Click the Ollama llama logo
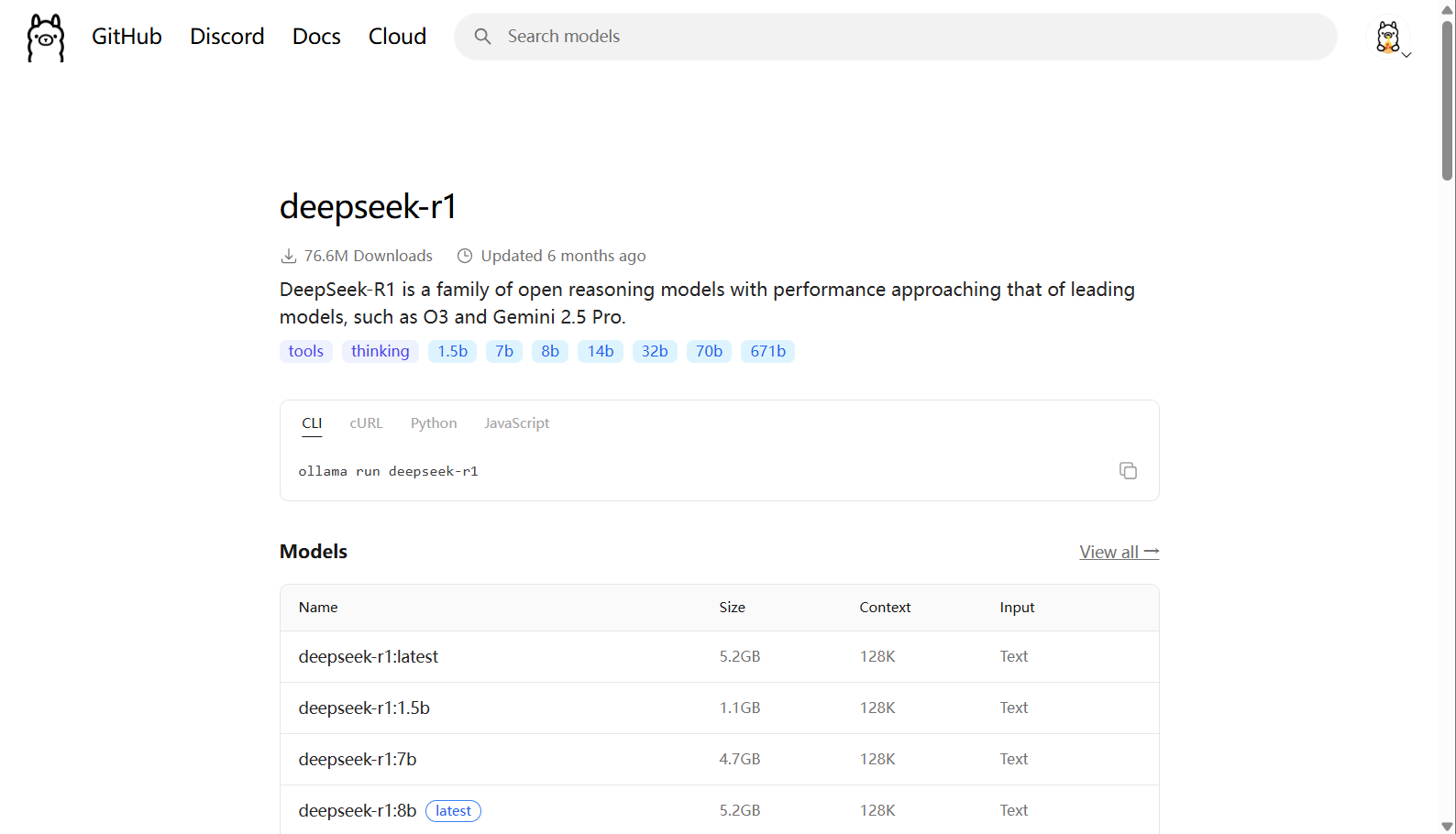 [46, 38]
